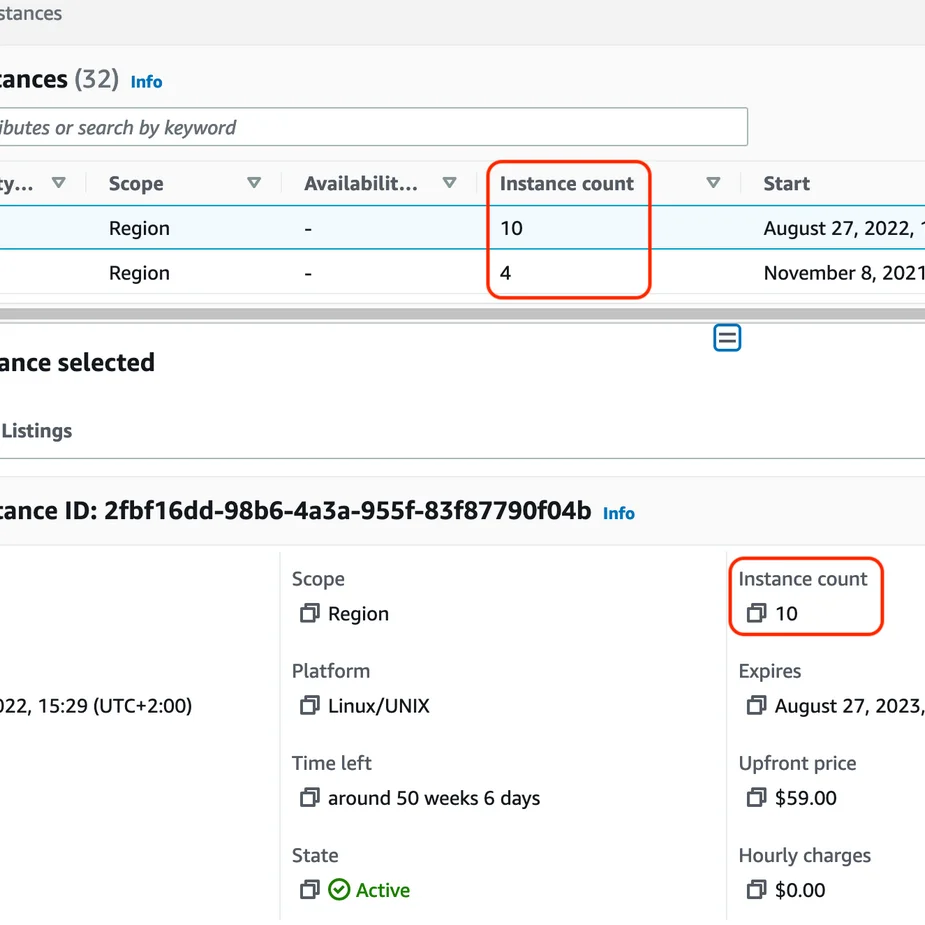The image size is (925, 925).
Task: Click the green Active status check icon
Action: [340, 890]
